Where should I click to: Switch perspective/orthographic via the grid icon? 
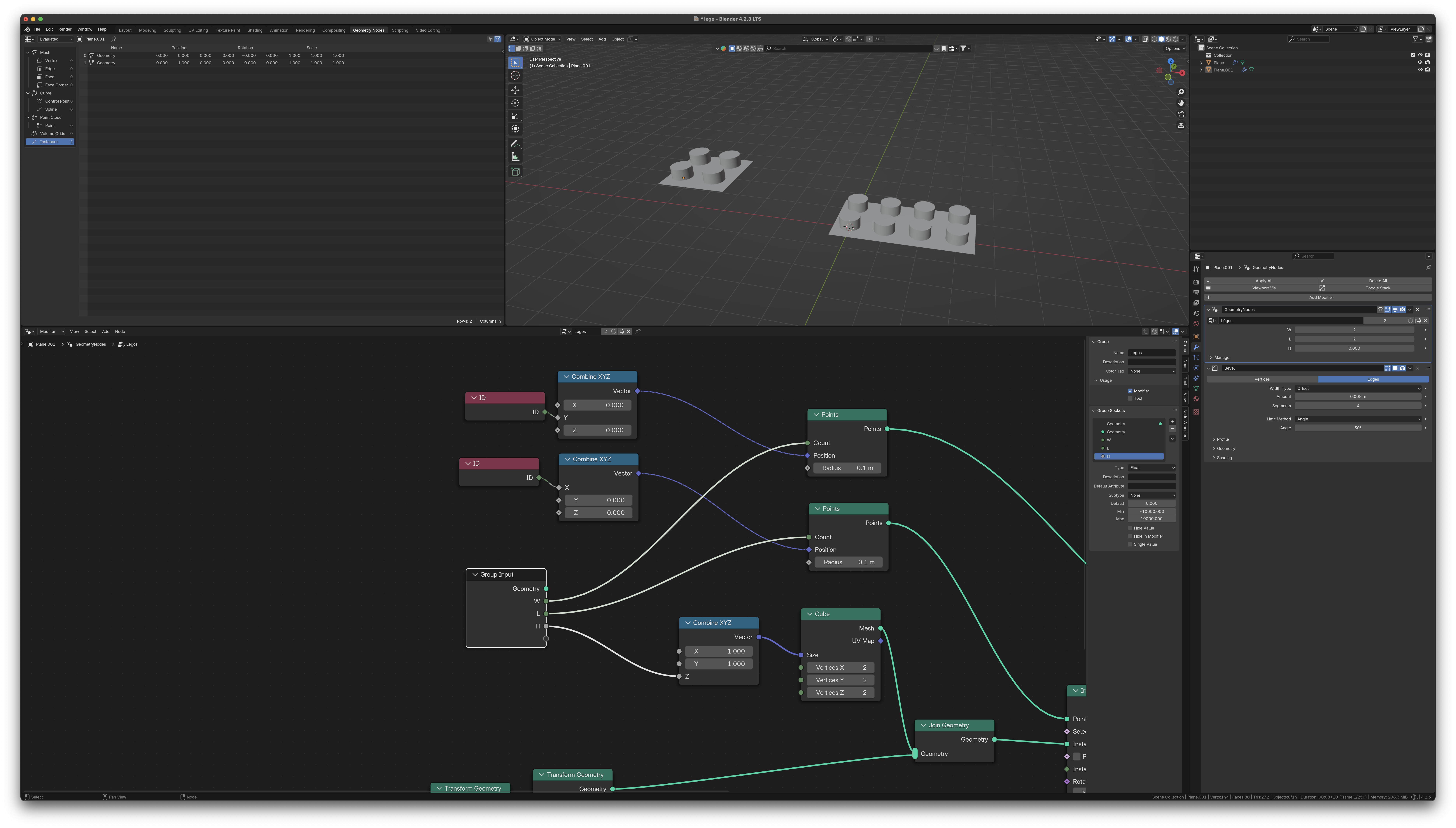(x=1181, y=125)
